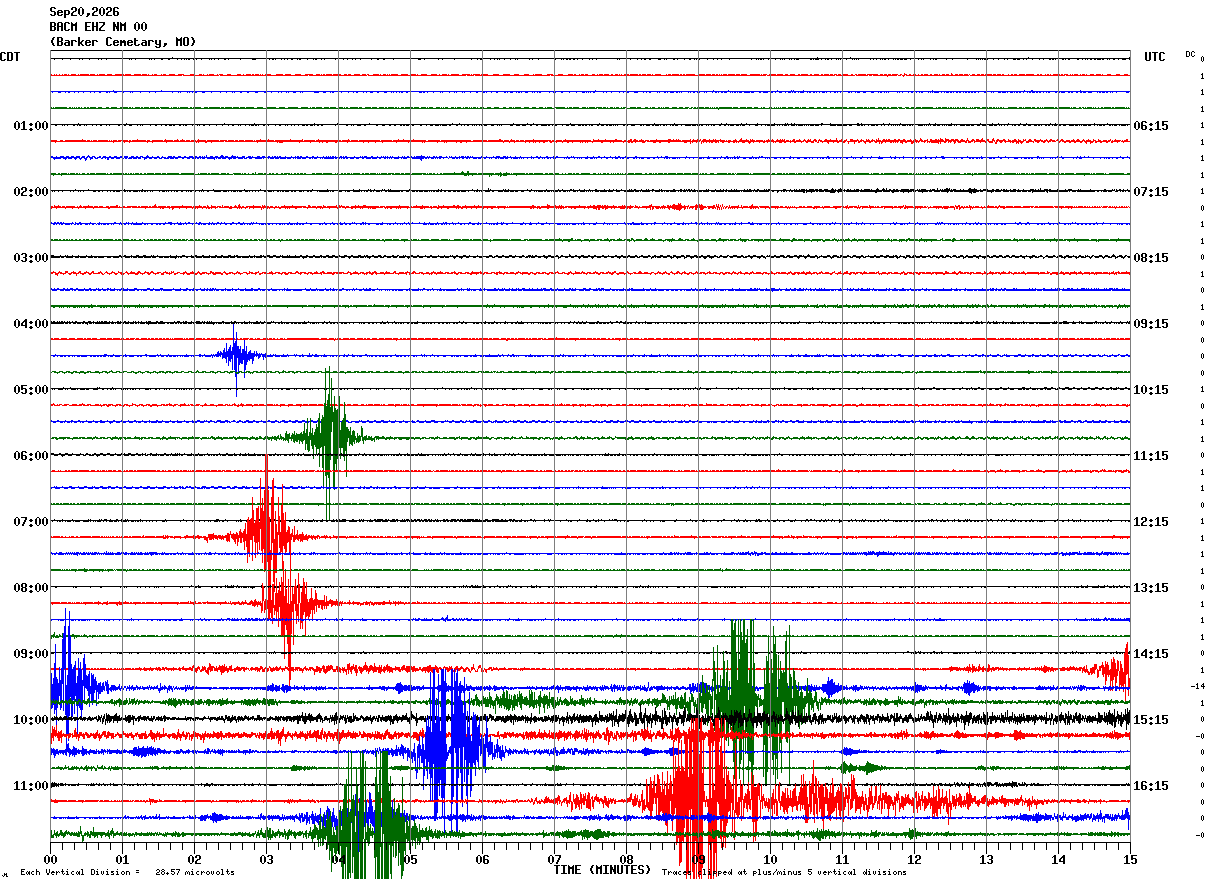Click the small blue seismic burst near minute 2.5
Viewport: 1210px width, 886px height.
pyautogui.click(x=238, y=356)
